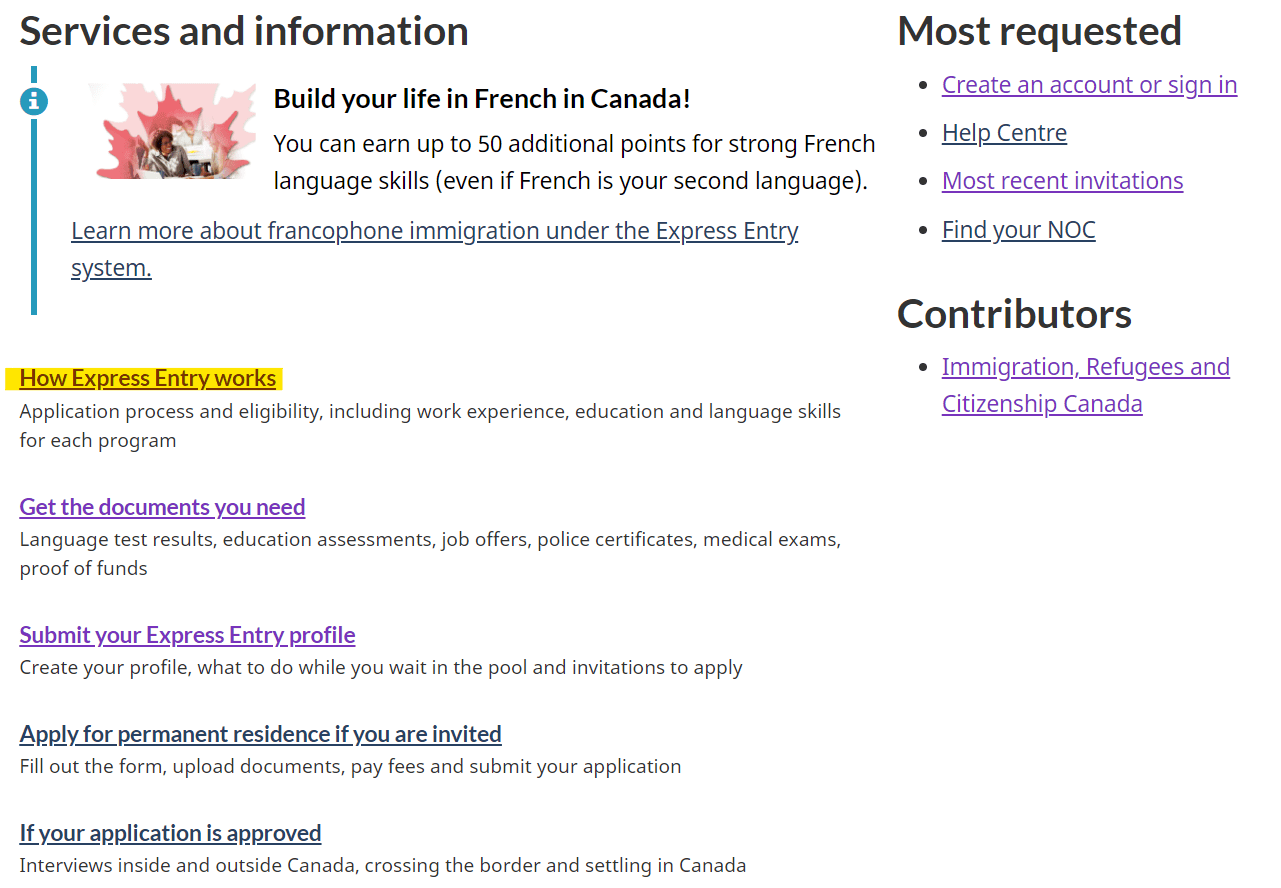The width and height of the screenshot is (1281, 888).
Task: Open Immigration, Refugees and Citizenship Canada link
Action: tap(1086, 385)
